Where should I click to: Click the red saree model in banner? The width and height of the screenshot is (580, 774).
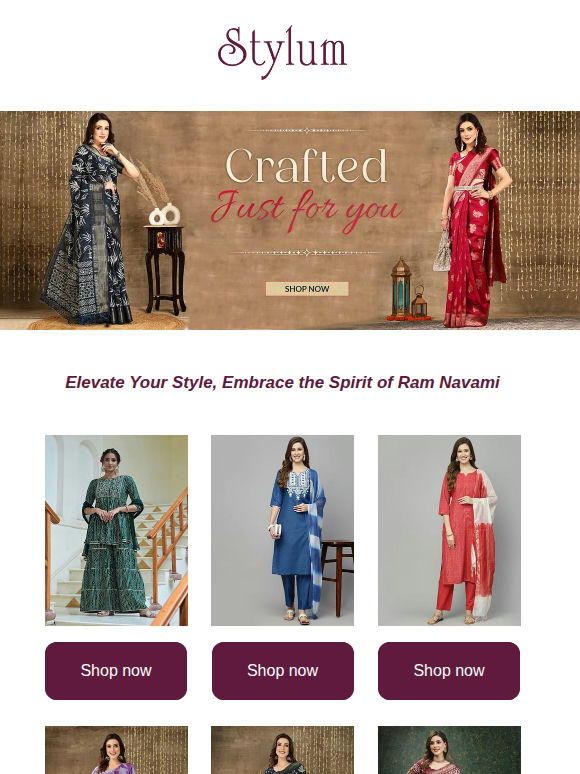click(x=471, y=220)
